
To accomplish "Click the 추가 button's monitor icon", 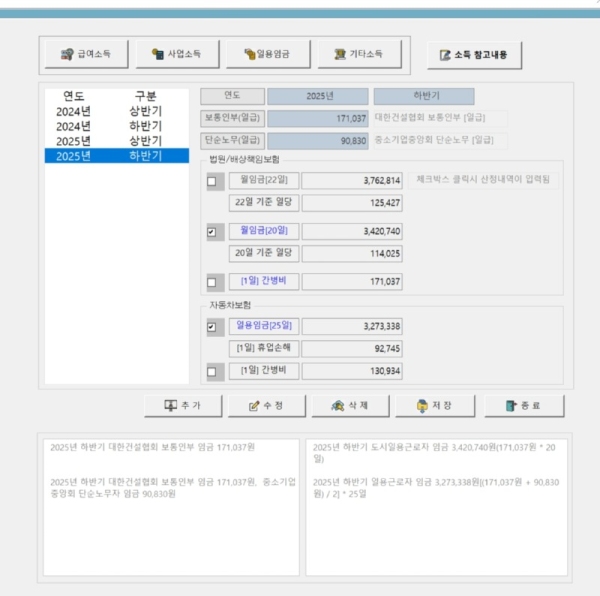I will click(x=170, y=405).
